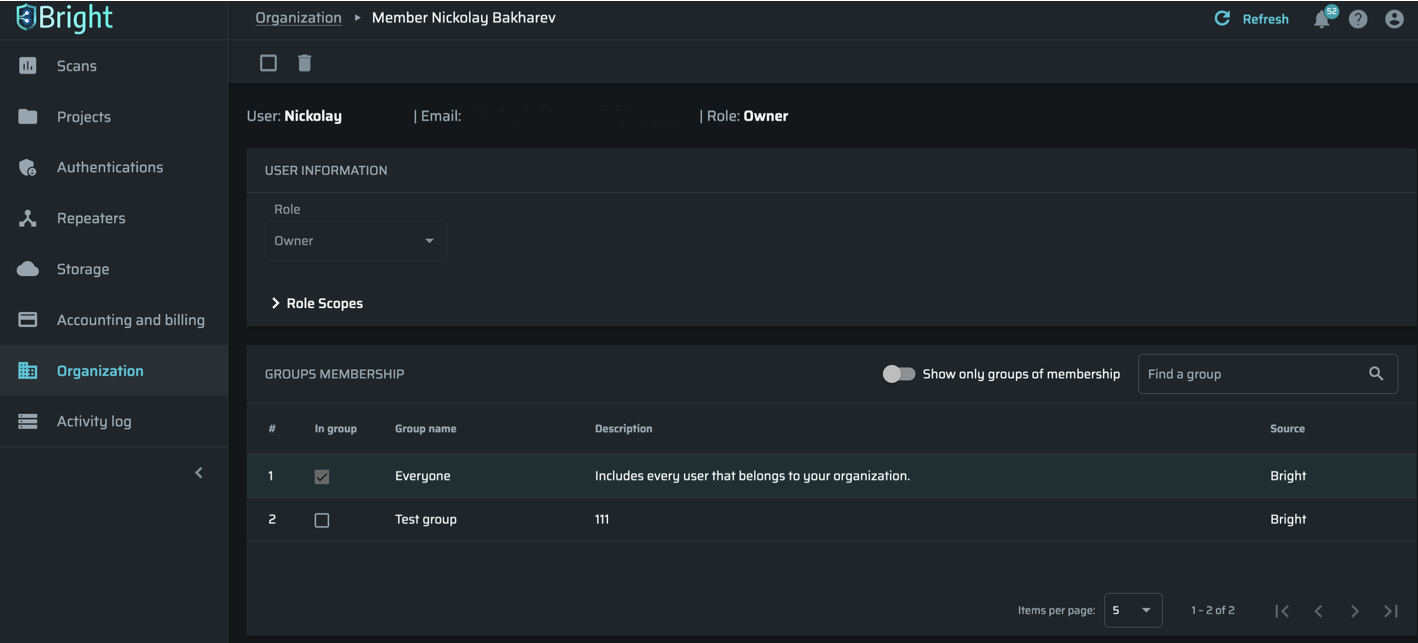The height and width of the screenshot is (643, 1418).
Task: Click the search magnifier in group finder
Action: 1376,374
